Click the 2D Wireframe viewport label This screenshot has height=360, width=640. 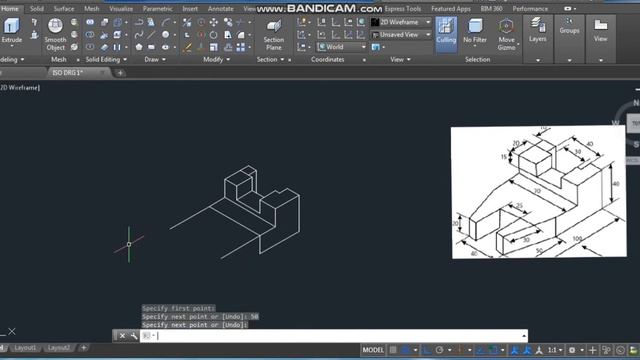pos(20,87)
